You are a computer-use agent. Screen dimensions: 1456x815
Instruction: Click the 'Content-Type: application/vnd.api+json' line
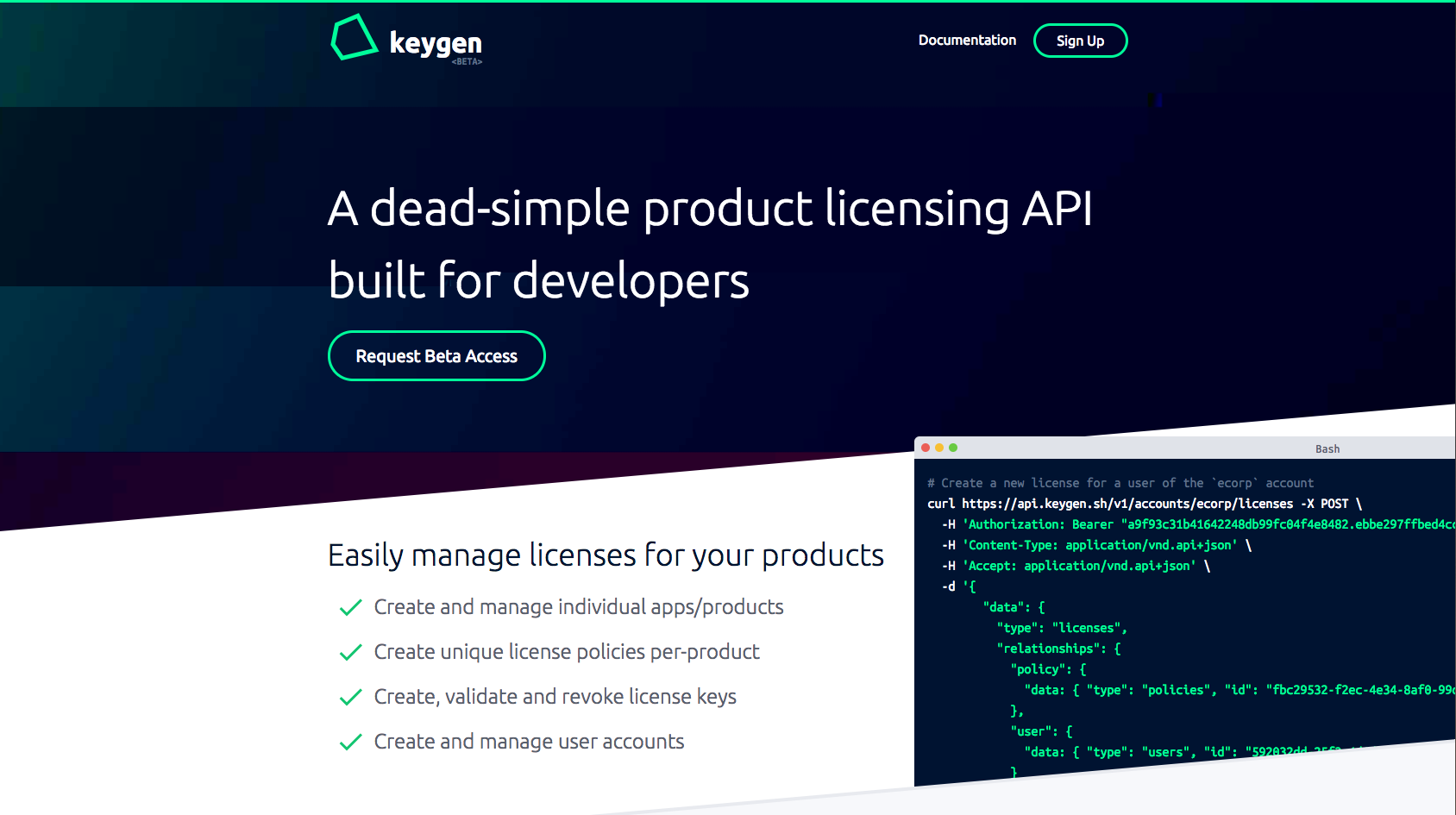click(1096, 545)
